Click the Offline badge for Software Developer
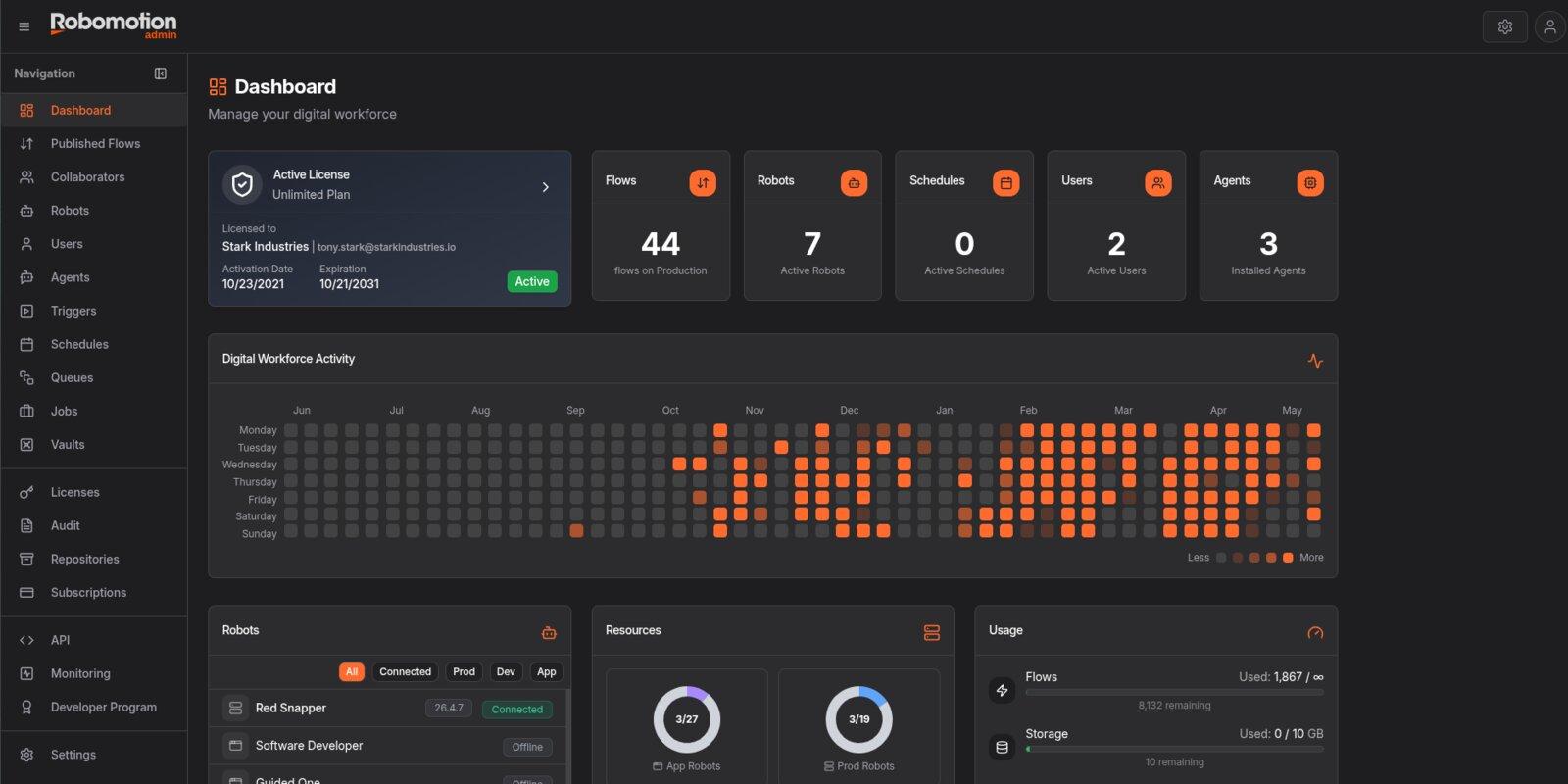The image size is (1568, 784). click(x=527, y=747)
